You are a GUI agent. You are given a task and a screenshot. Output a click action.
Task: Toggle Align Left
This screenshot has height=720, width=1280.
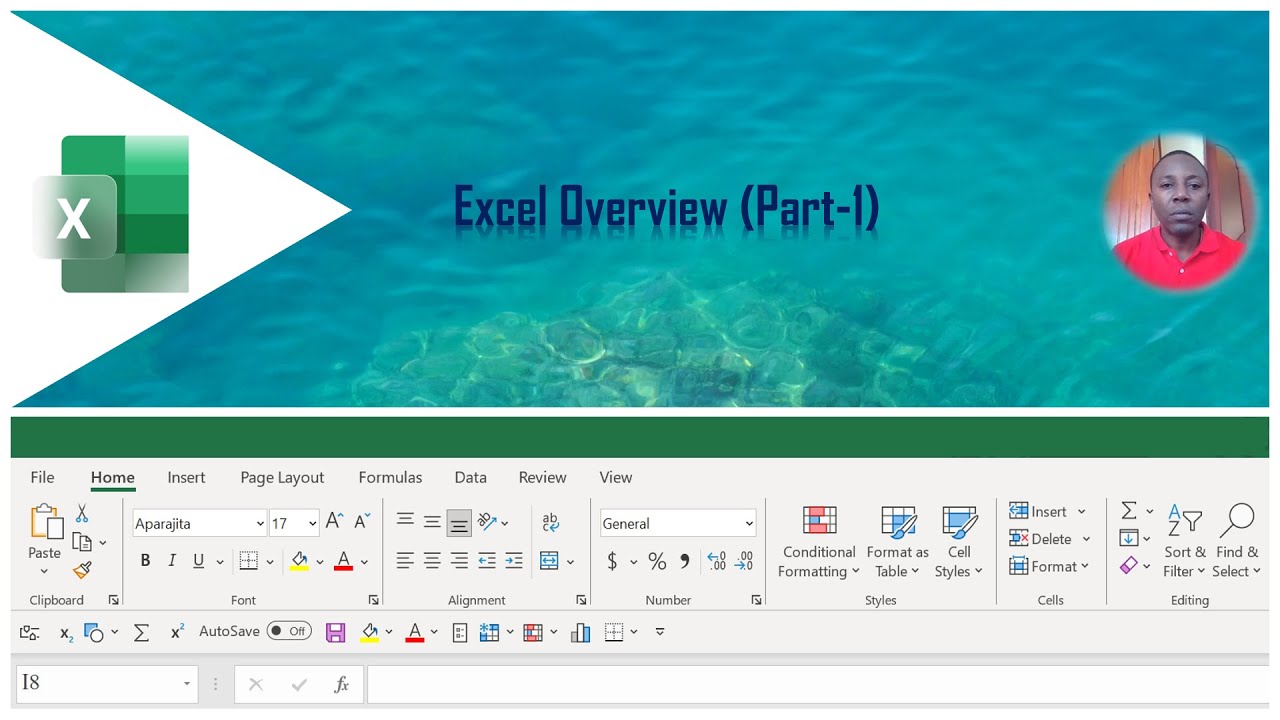click(x=405, y=561)
